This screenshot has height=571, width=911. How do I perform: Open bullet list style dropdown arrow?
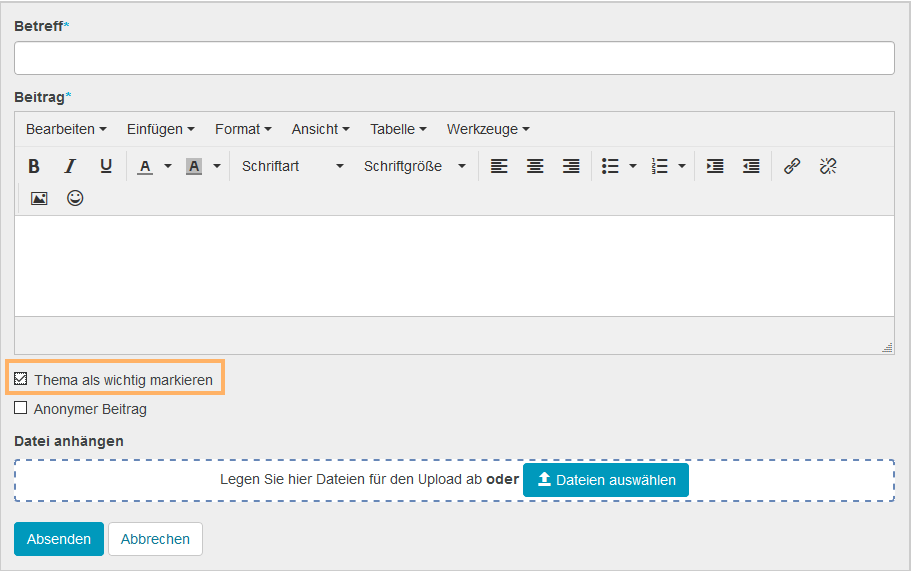(x=632, y=166)
